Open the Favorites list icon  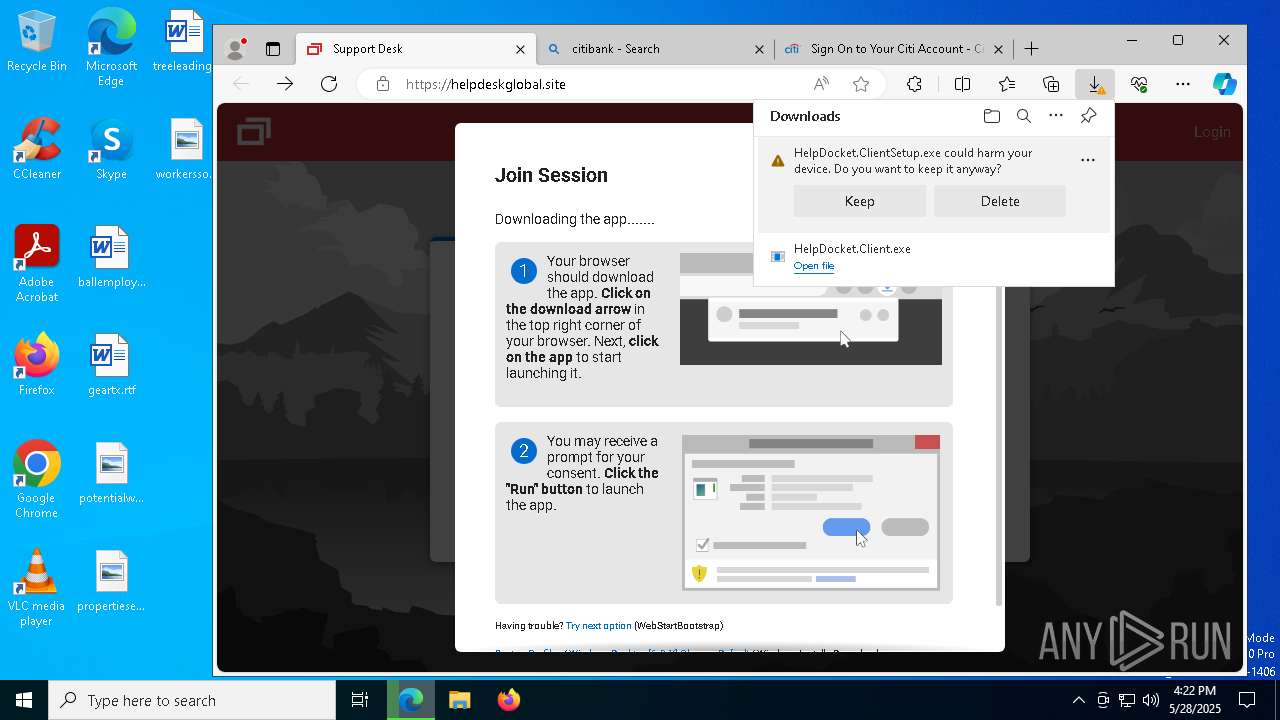pos(1007,84)
